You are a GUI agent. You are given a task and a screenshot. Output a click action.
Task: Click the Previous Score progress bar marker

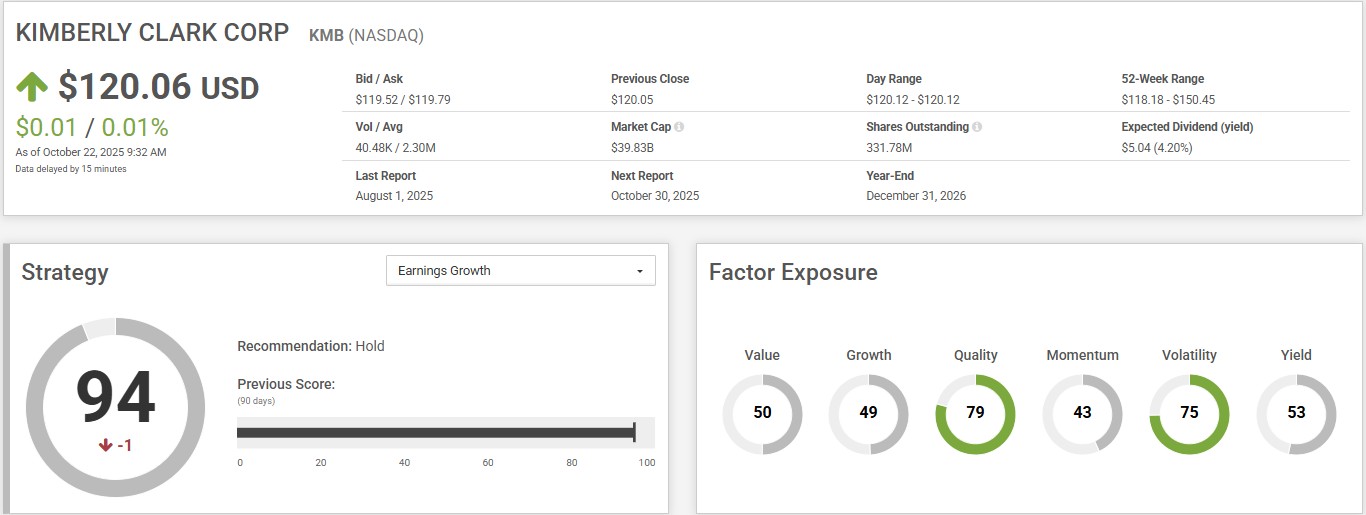click(634, 432)
